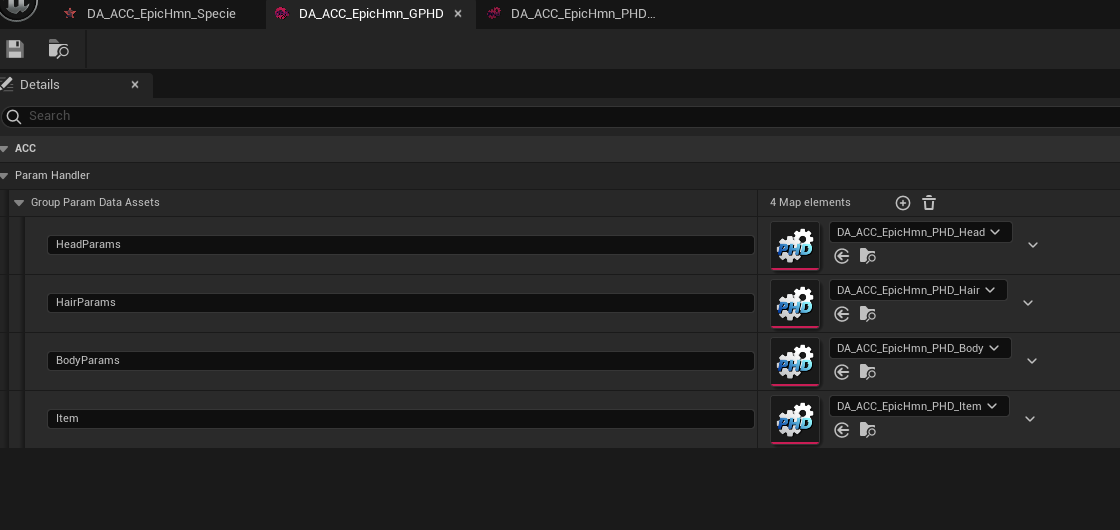Screen dimensions: 1120x530
Task: Close the Details panel
Action: [x=134, y=85]
